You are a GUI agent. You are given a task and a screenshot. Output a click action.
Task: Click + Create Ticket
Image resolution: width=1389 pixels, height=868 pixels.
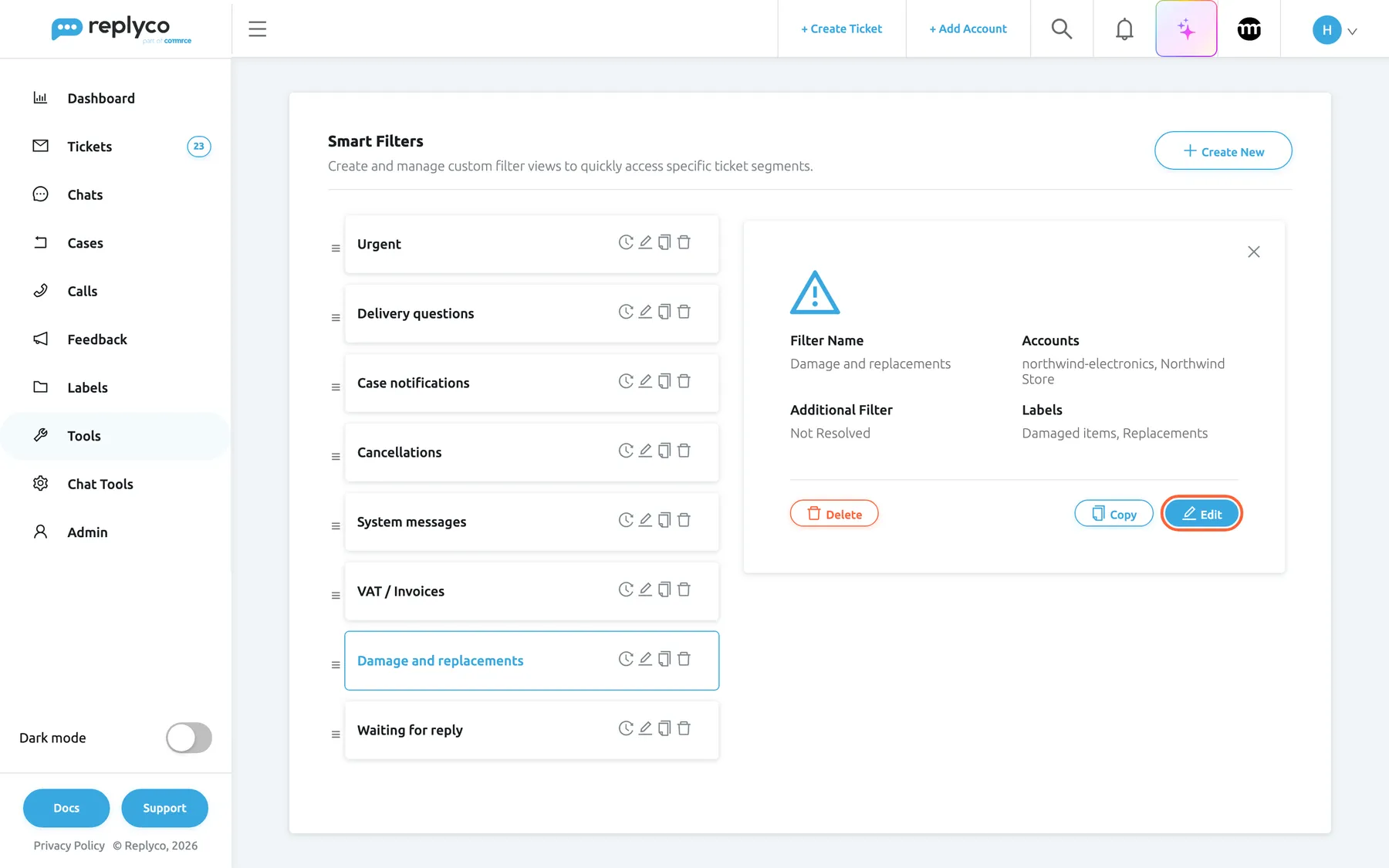[841, 29]
